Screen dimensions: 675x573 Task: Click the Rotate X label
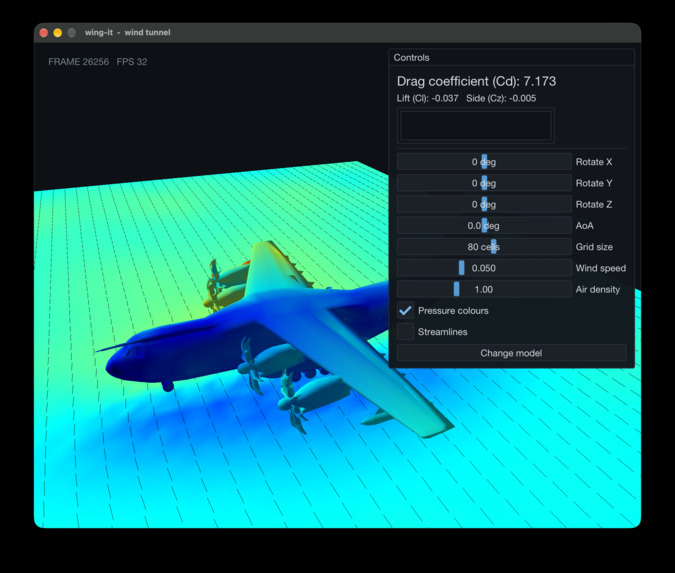pos(594,162)
